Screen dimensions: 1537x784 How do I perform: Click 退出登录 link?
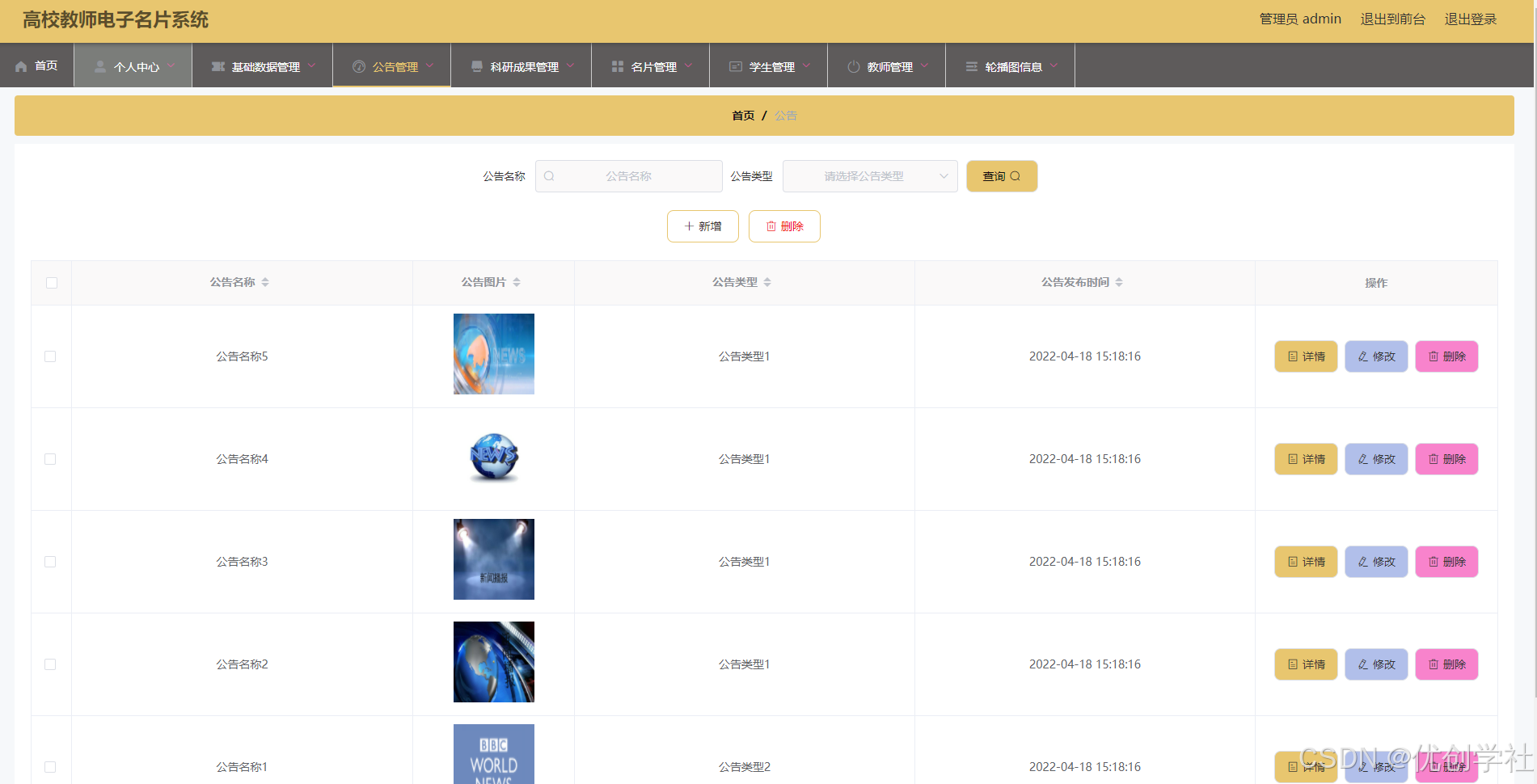1471,19
